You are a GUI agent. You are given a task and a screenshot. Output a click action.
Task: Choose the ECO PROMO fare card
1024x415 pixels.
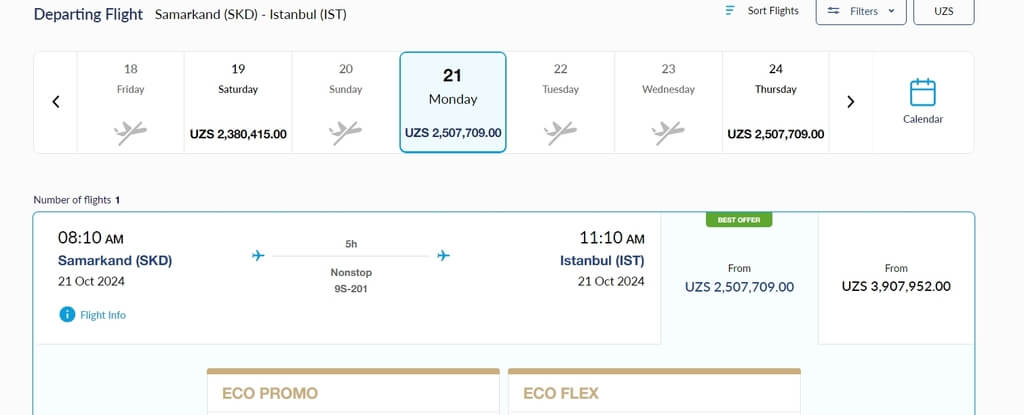pyautogui.click(x=353, y=391)
